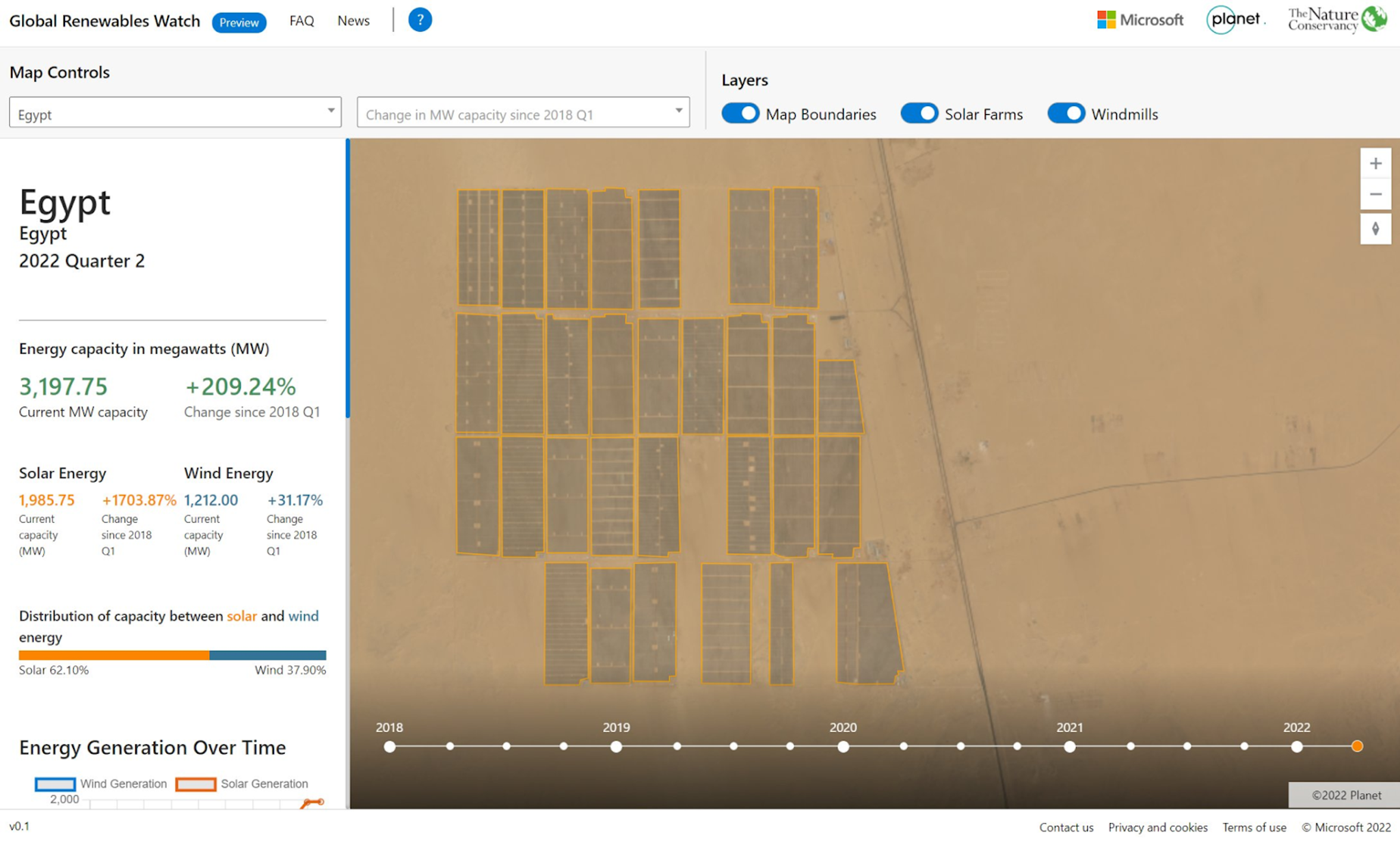
Task: Reset map bearing with compass icon
Action: coord(1375,229)
